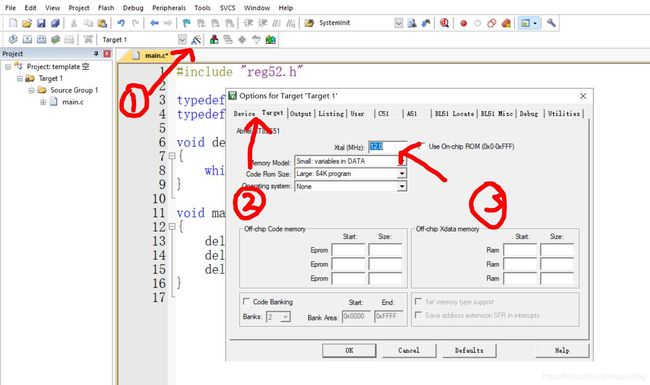Image resolution: width=650 pixels, height=385 pixels.
Task: Open the Configuration wrench icon
Action: [x=551, y=23]
